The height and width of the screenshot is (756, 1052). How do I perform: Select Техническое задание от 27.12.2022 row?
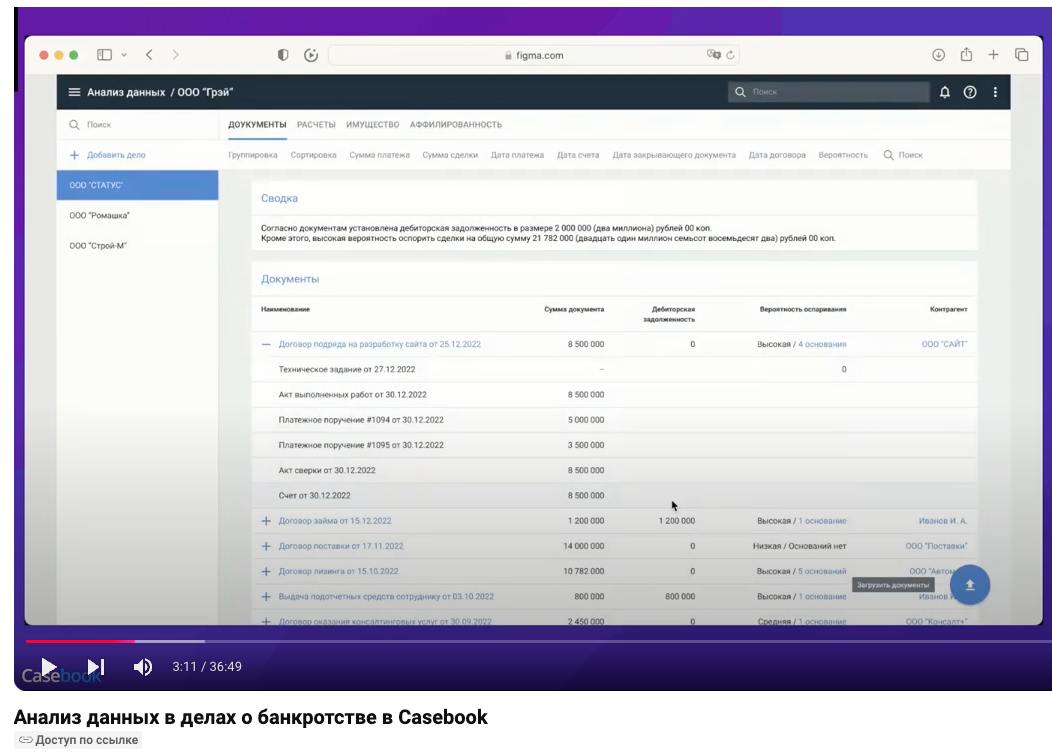(x=614, y=370)
